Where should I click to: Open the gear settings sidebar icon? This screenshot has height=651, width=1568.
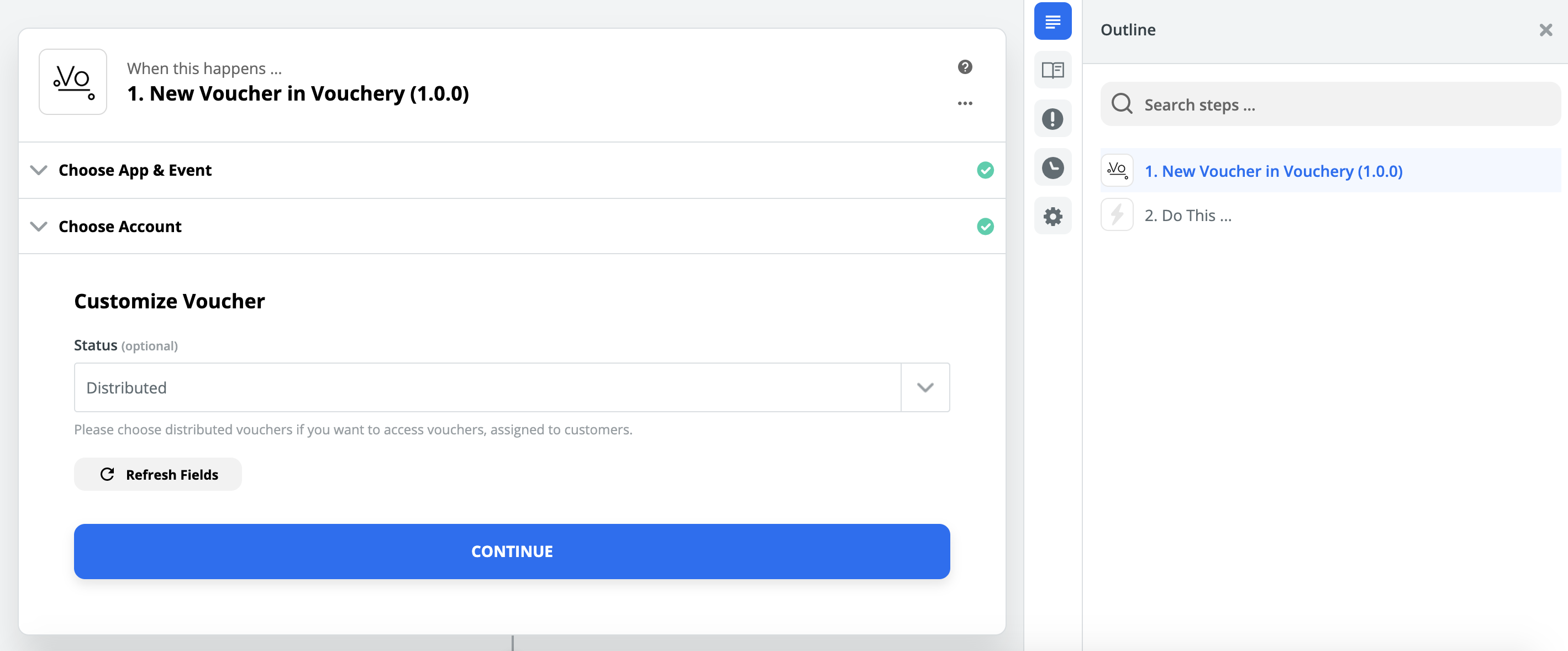[1053, 216]
